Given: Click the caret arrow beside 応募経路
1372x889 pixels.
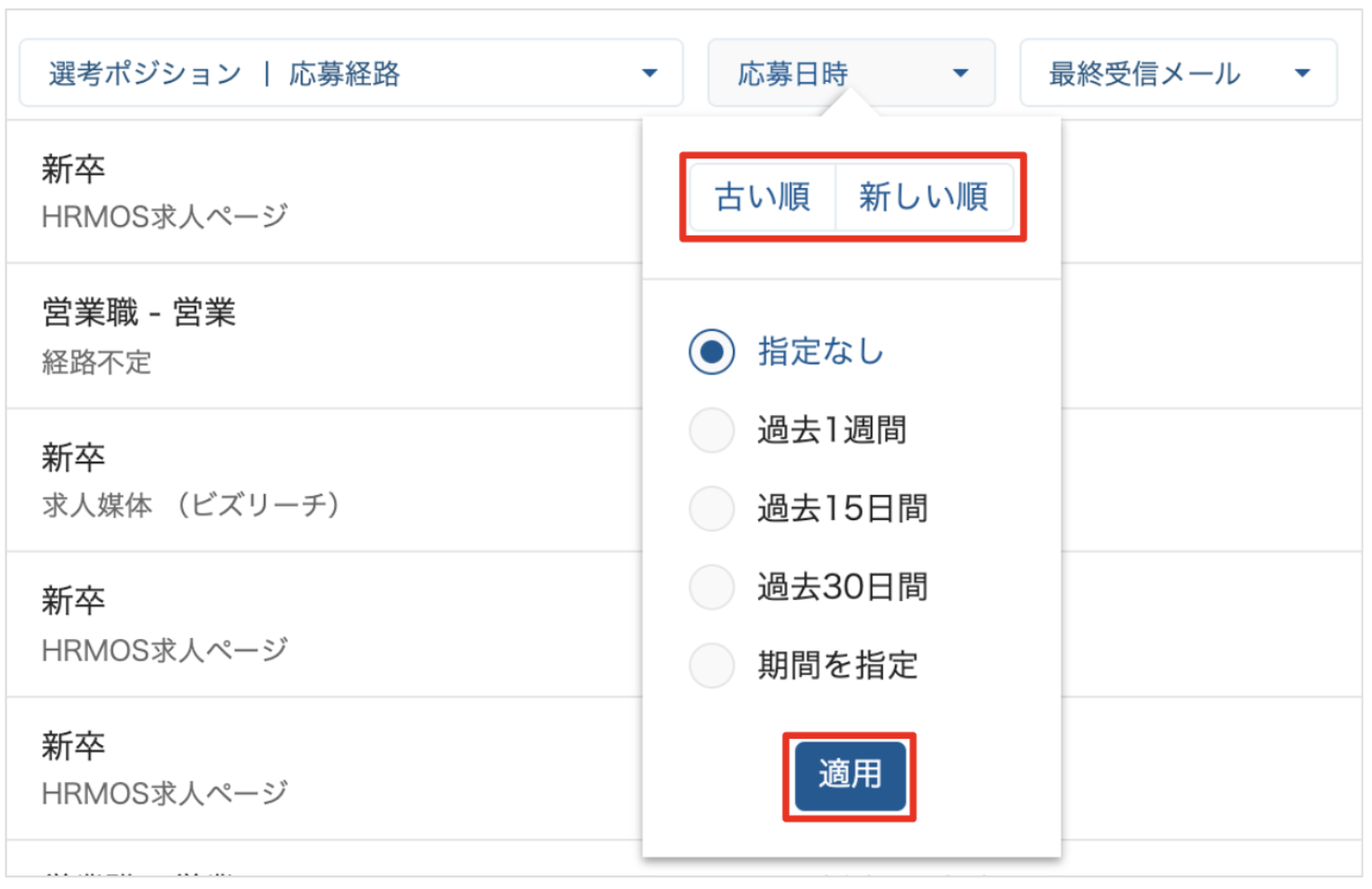Looking at the screenshot, I should coord(649,73).
